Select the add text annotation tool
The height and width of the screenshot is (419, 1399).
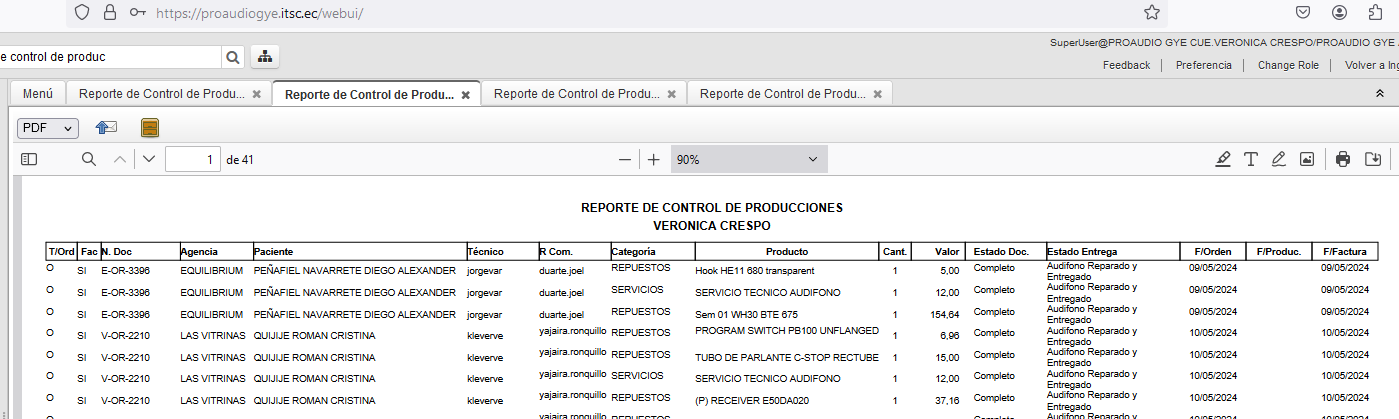[1250, 159]
